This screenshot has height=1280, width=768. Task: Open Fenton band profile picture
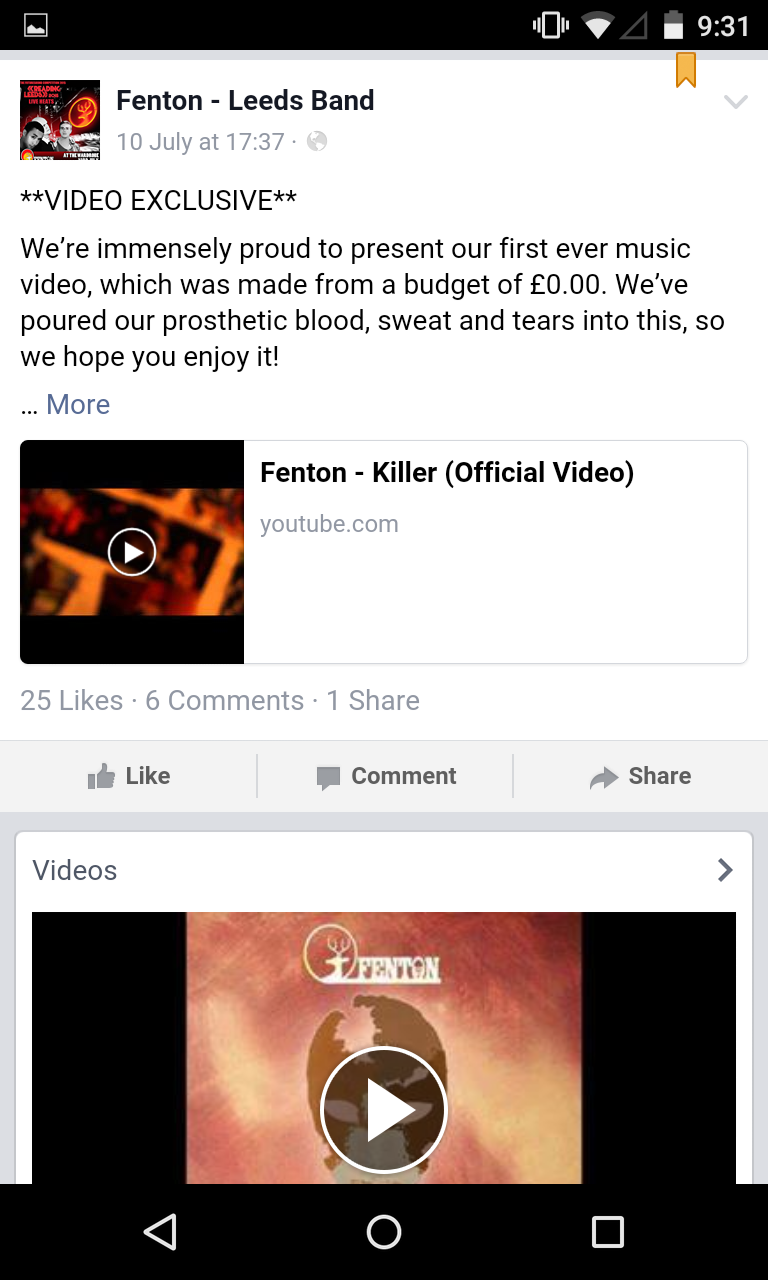60,120
